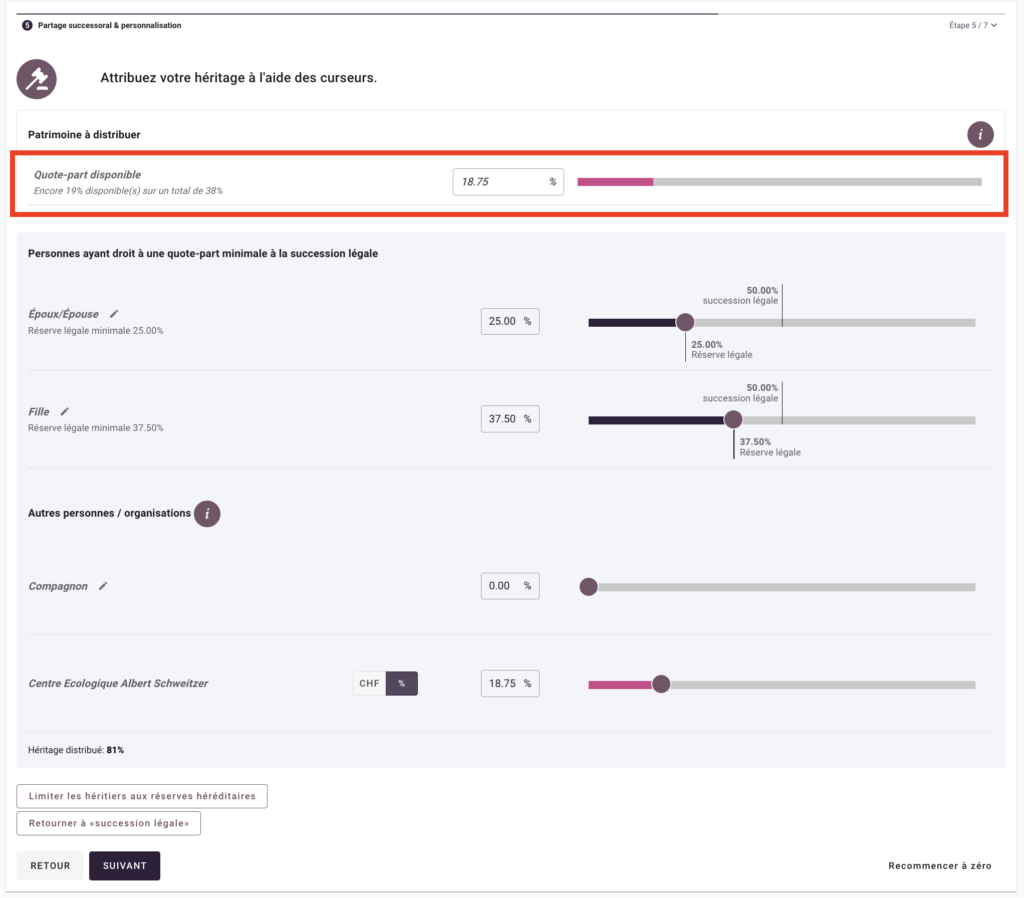Click the step 5 number badge
Image resolution: width=1024 pixels, height=898 pixels.
(27, 25)
